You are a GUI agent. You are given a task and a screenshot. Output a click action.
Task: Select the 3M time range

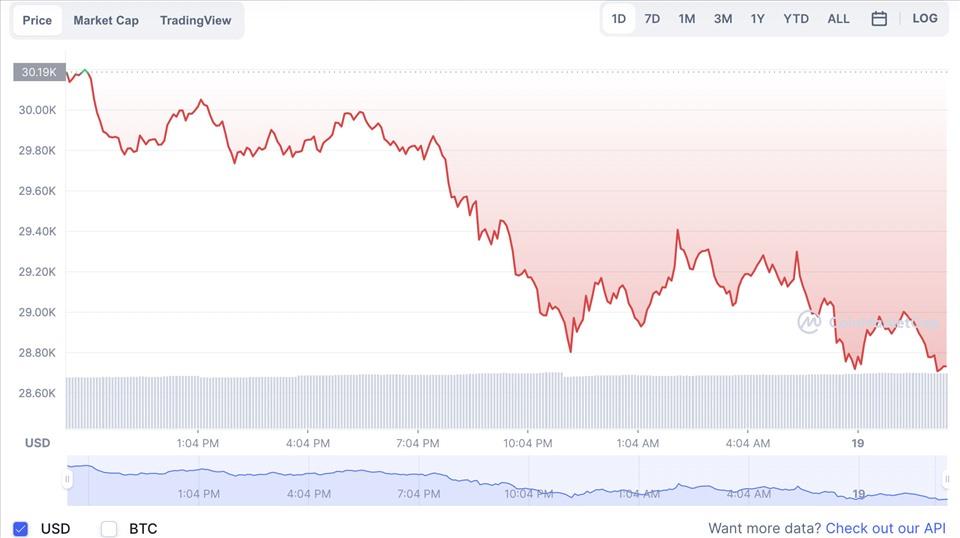click(x=723, y=19)
